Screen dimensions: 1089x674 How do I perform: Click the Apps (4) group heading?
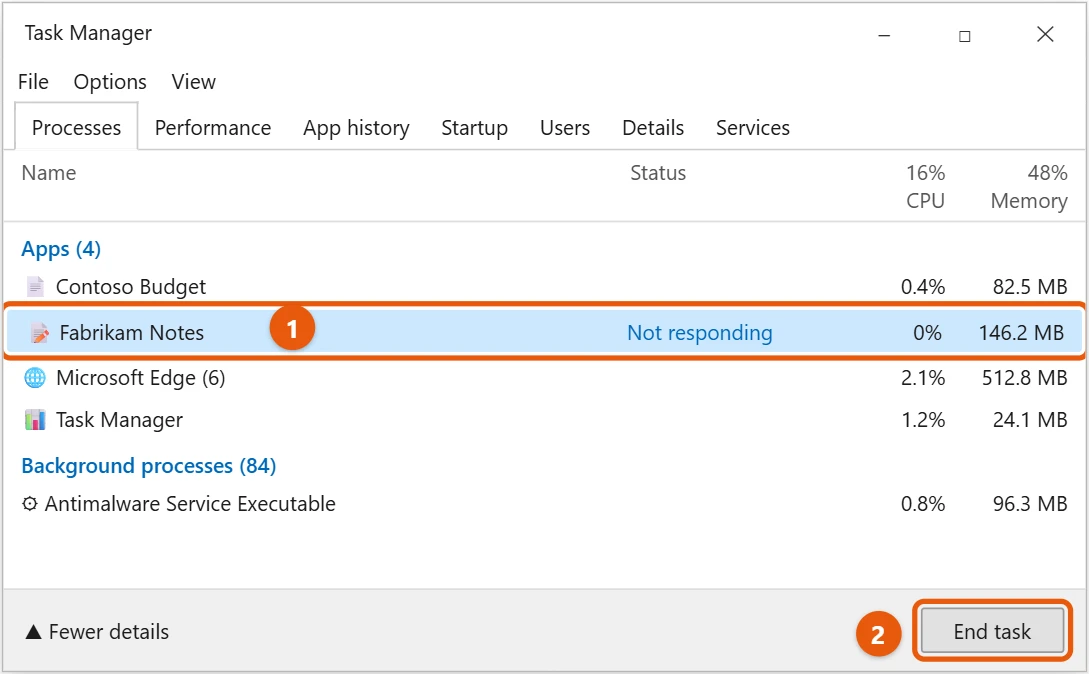point(61,249)
